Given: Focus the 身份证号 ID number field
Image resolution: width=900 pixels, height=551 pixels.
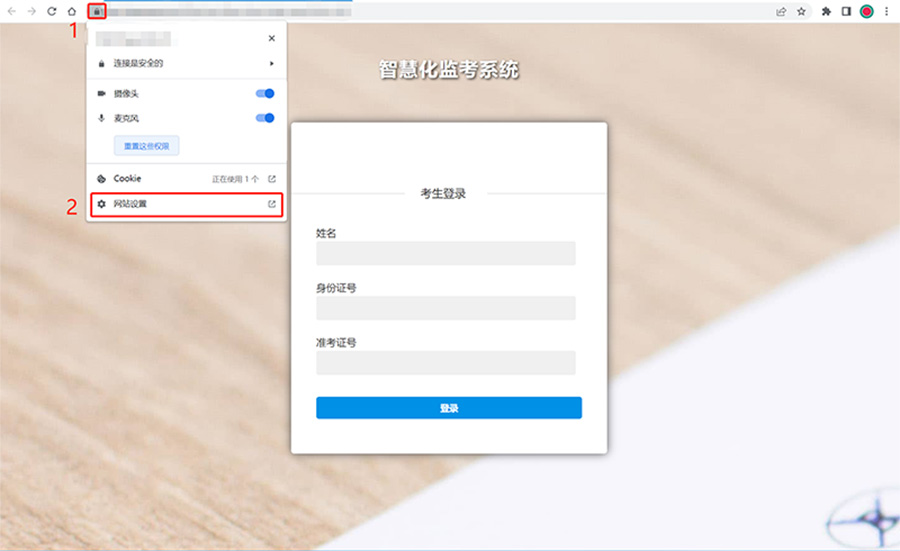Looking at the screenshot, I should (446, 308).
